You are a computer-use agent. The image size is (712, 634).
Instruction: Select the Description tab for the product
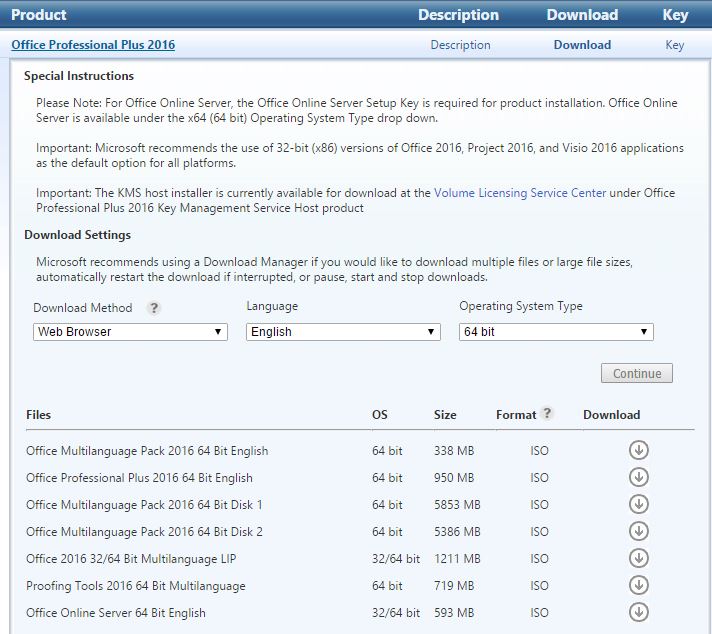point(460,45)
